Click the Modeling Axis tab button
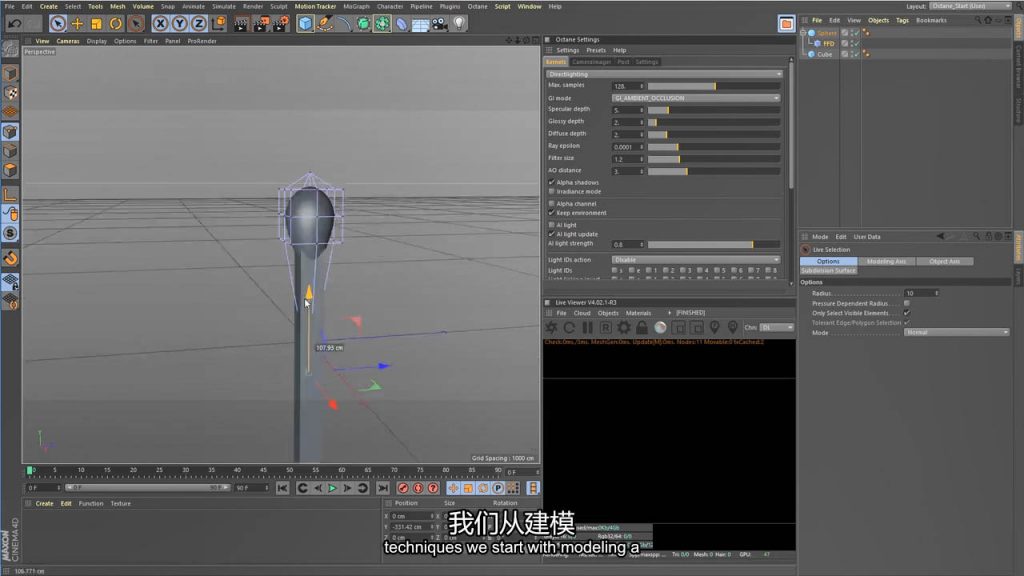The image size is (1024, 576). tap(886, 261)
